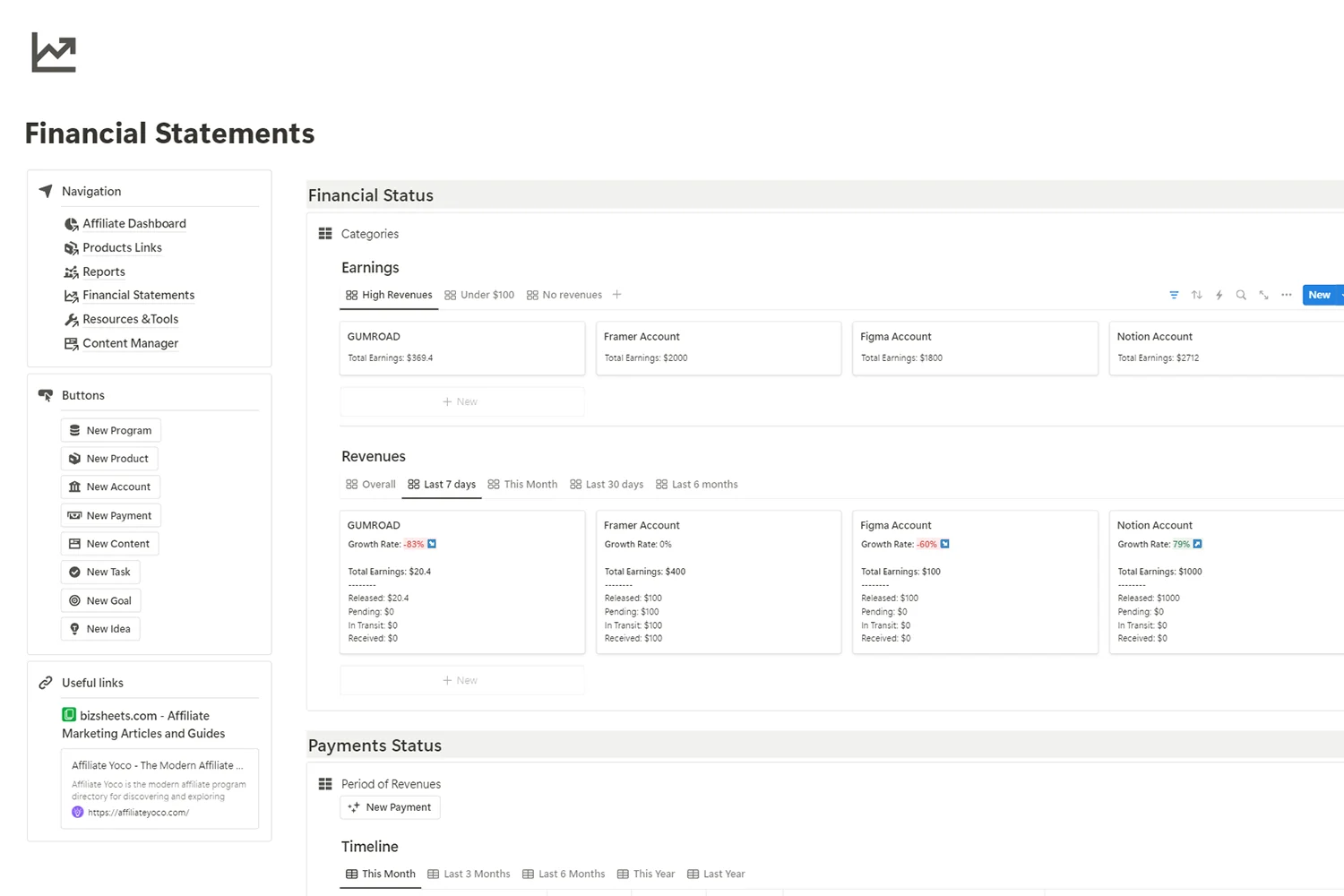Click the chart page icon above title

pyautogui.click(x=54, y=53)
